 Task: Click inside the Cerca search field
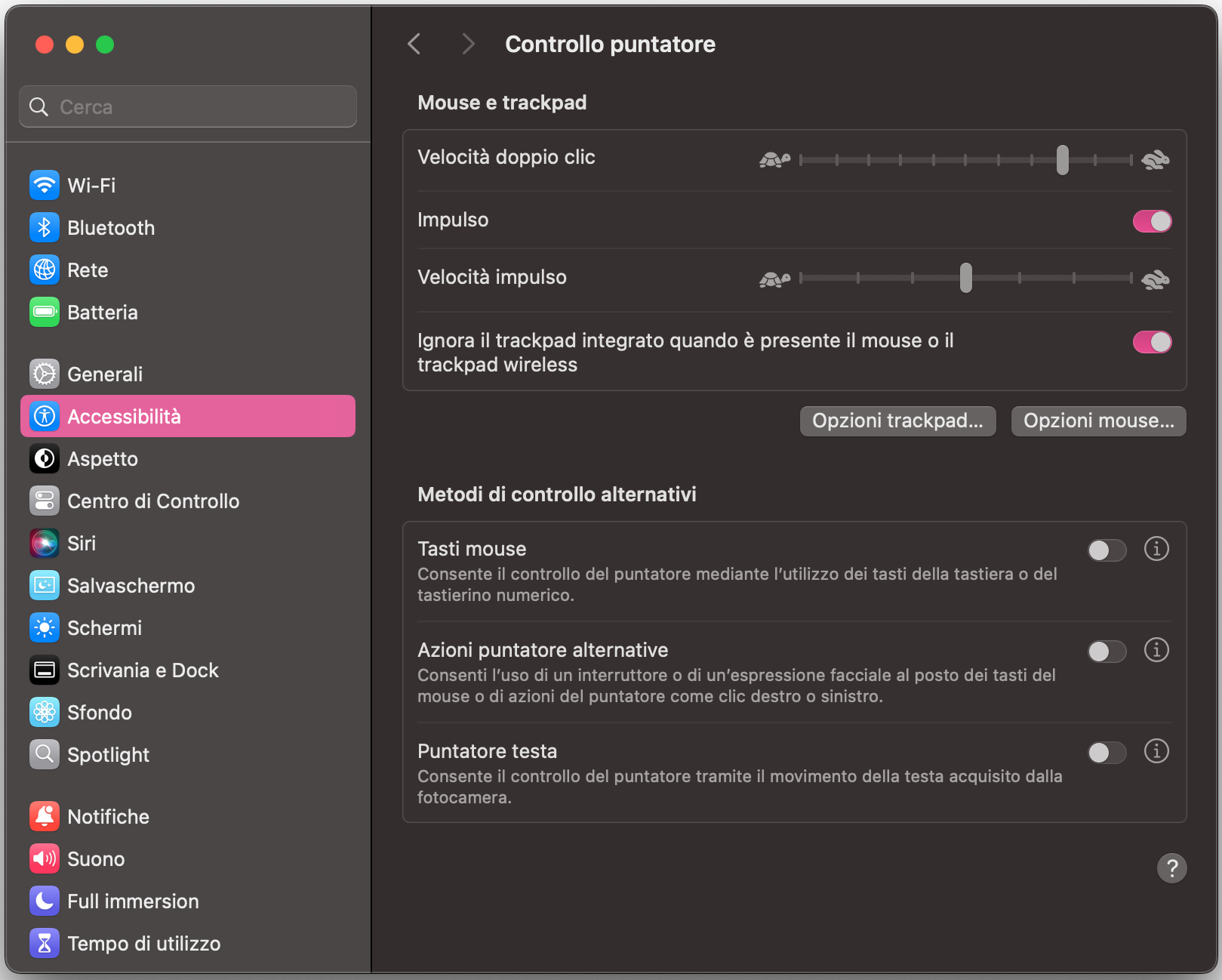[187, 106]
